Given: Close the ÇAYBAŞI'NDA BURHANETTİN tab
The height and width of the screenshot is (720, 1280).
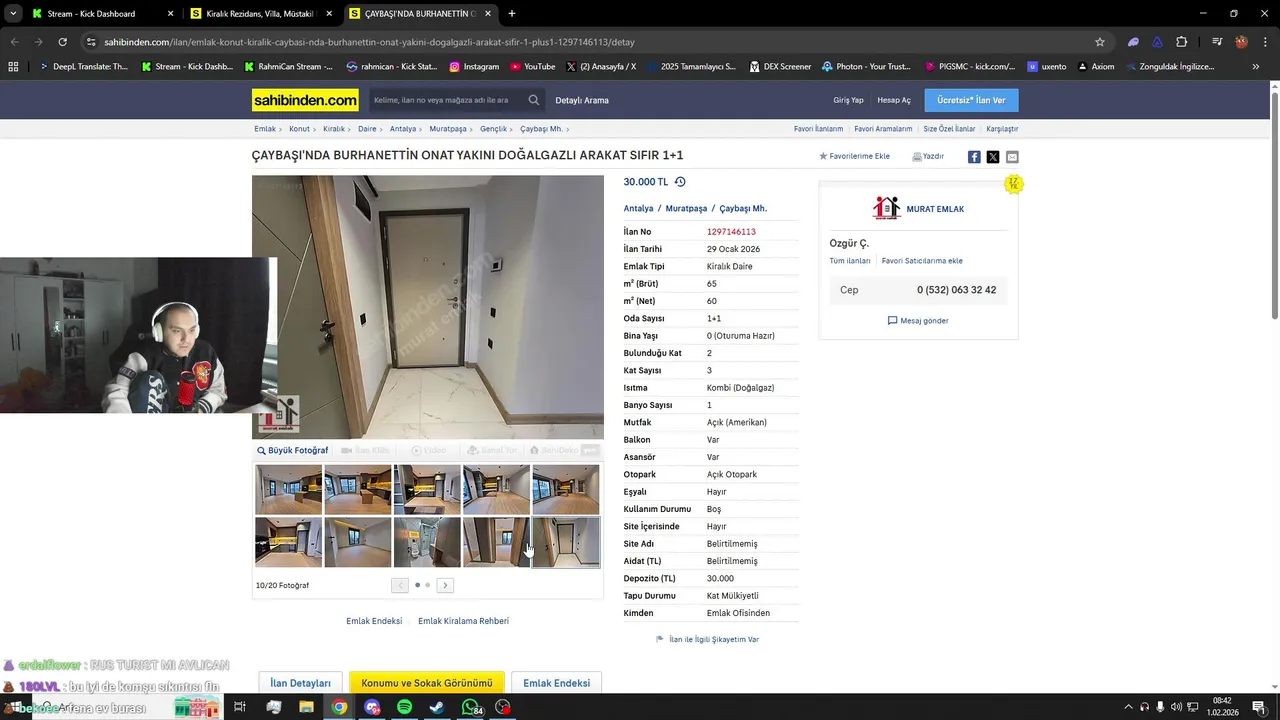Looking at the screenshot, I should 488,14.
